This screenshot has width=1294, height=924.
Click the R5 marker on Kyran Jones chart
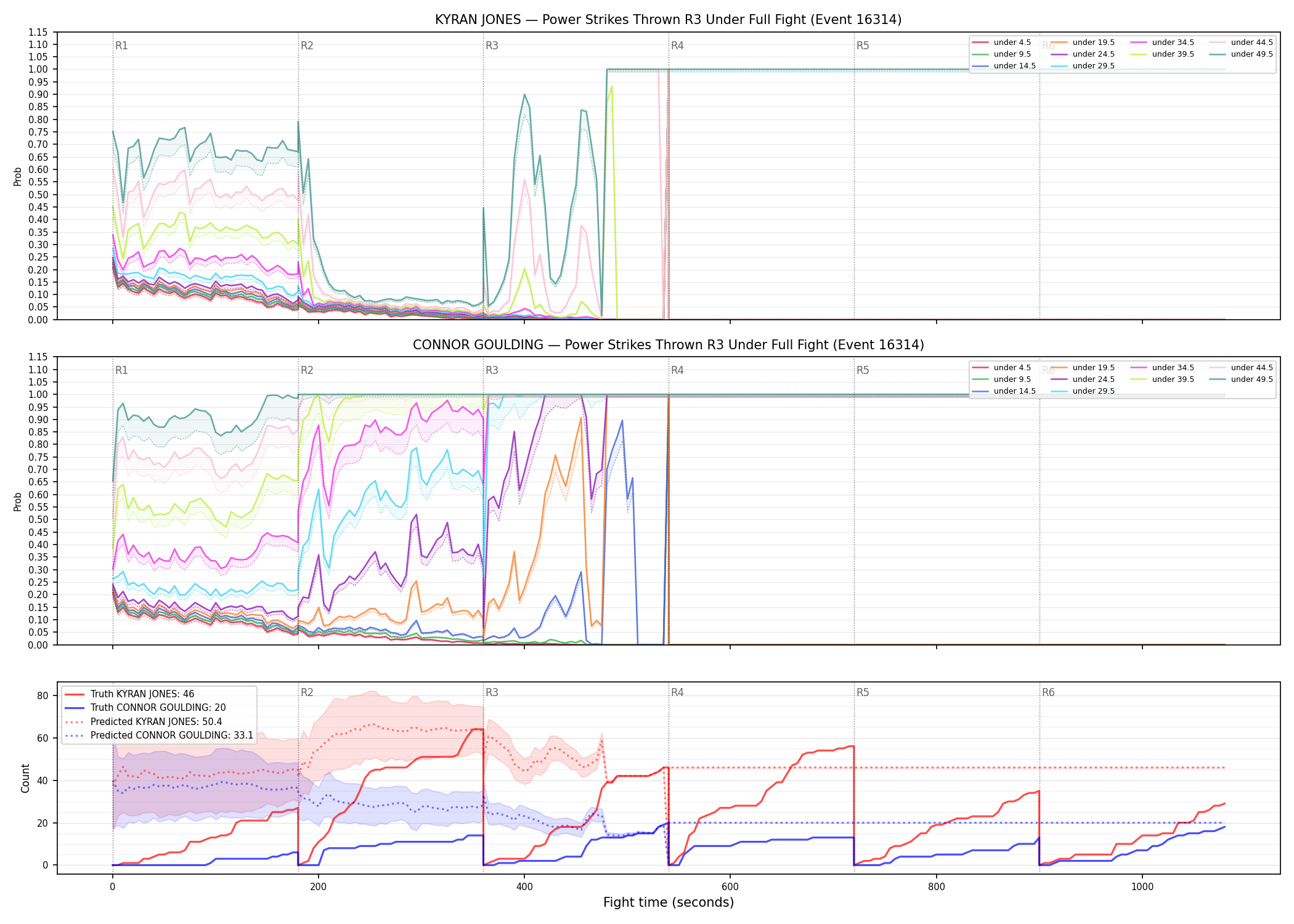pyautogui.click(x=863, y=46)
